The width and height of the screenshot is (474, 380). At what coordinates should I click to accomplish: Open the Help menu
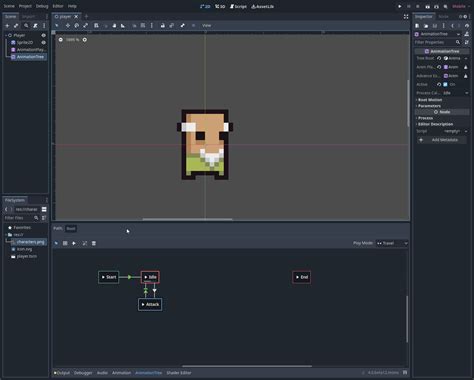[72, 6]
